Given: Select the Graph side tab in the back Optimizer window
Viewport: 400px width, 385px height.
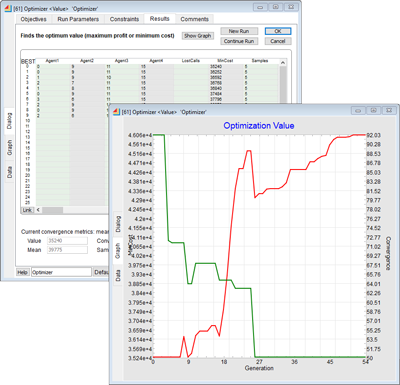Looking at the screenshot, I should (x=9, y=148).
